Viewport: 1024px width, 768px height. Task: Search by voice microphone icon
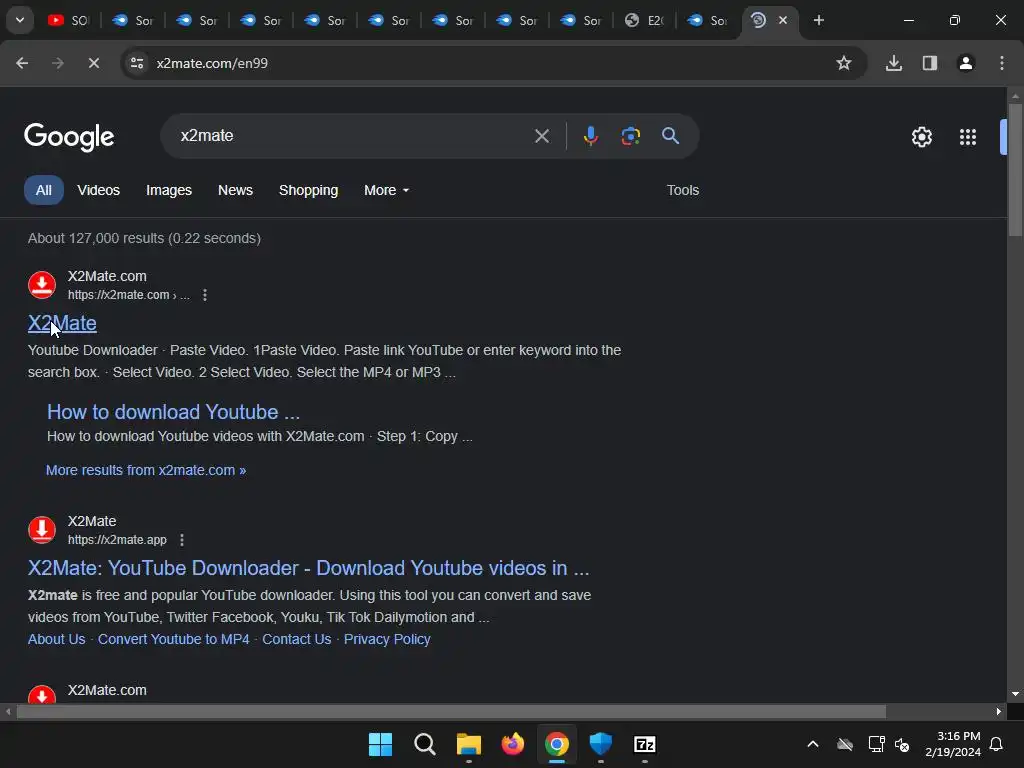coord(590,136)
